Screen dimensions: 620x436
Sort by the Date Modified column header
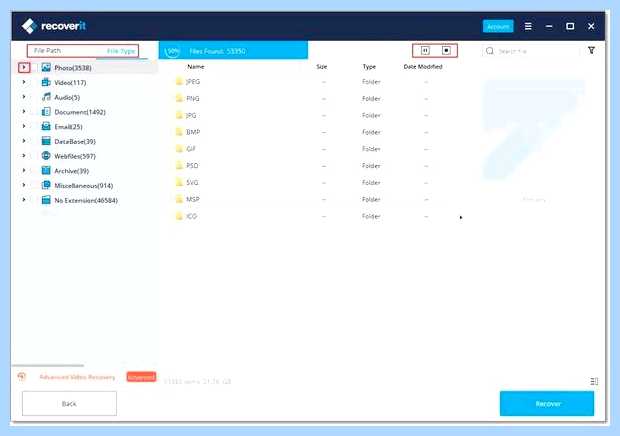click(423, 66)
